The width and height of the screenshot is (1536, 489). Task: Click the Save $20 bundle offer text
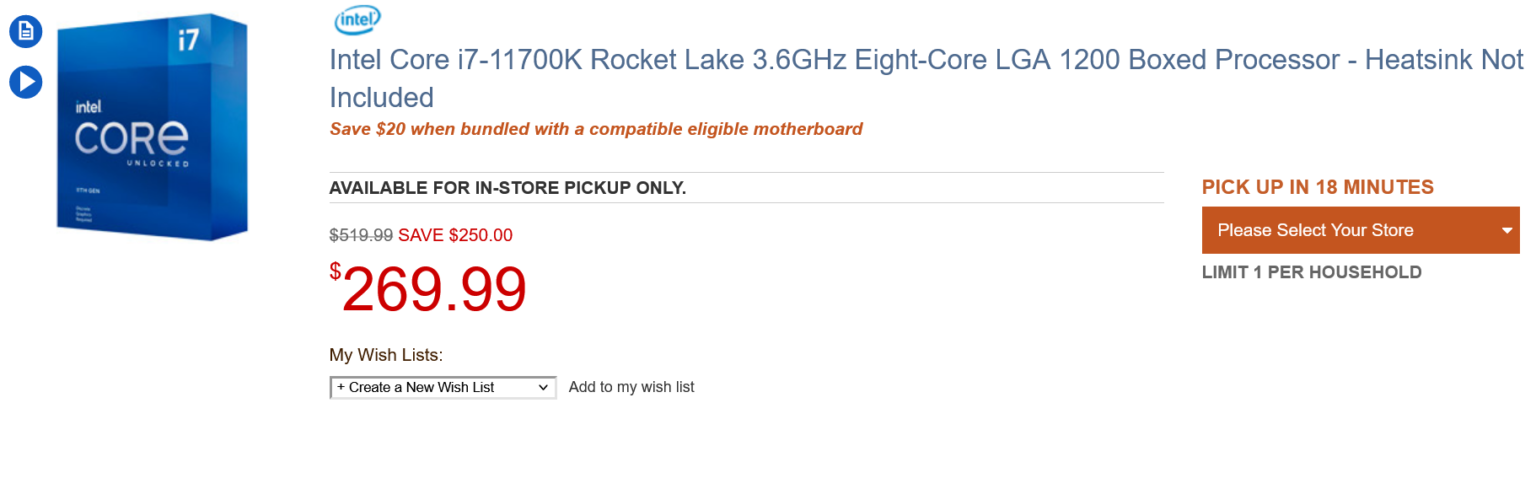[596, 129]
